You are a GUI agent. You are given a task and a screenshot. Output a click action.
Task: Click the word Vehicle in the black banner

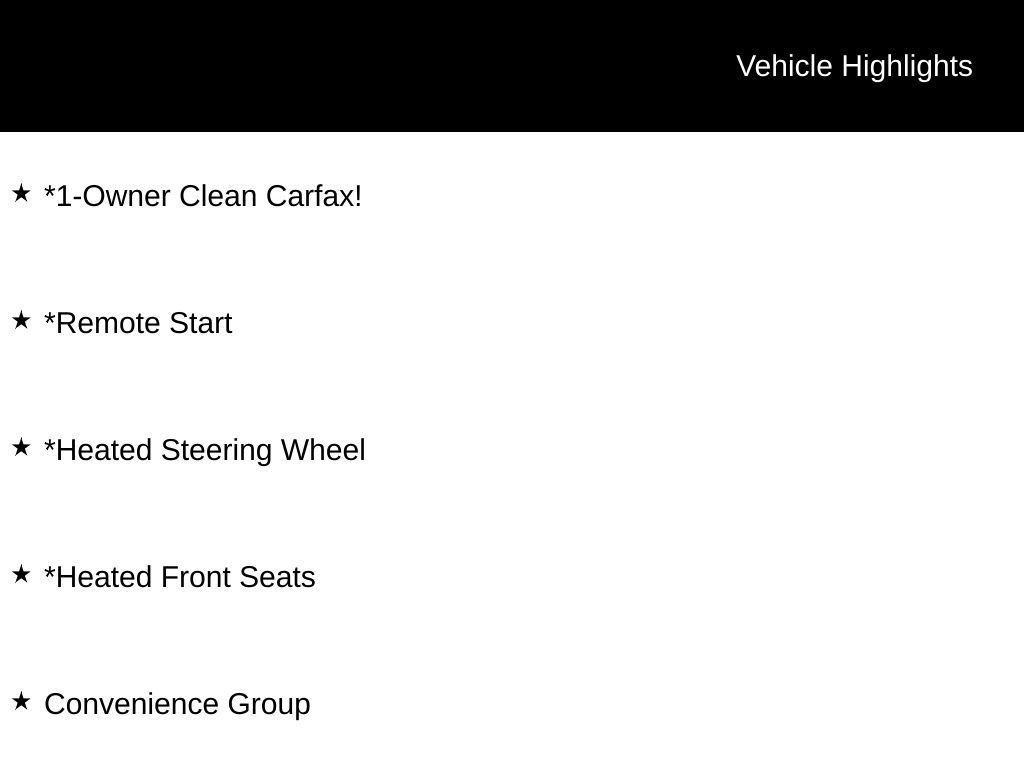tap(784, 66)
